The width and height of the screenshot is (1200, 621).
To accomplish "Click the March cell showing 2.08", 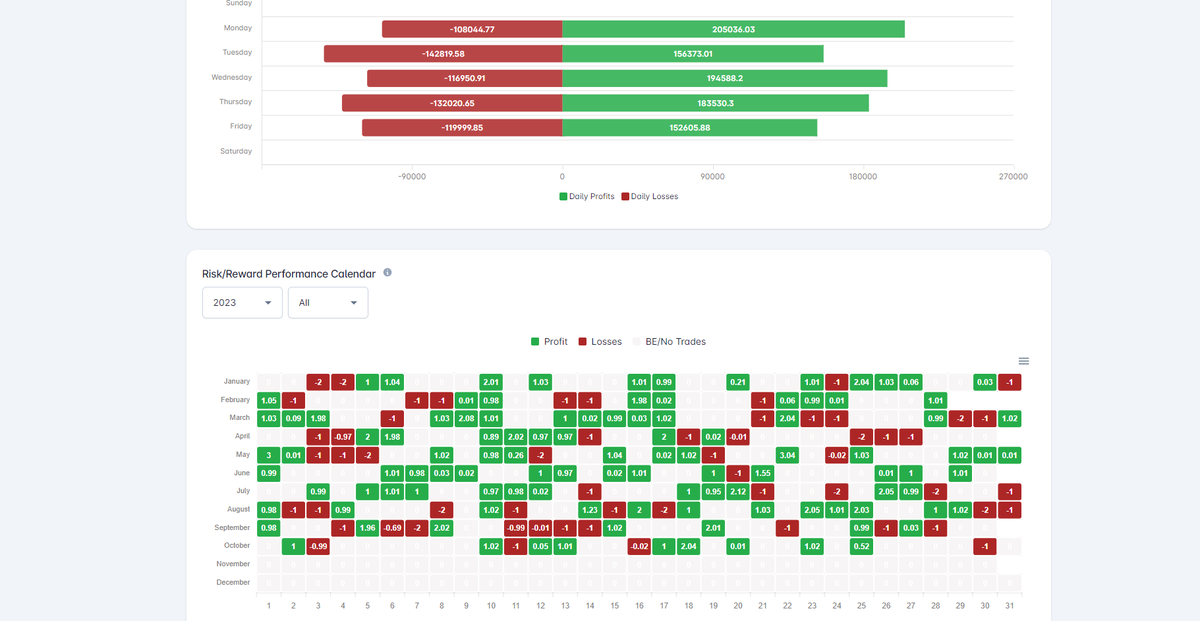I will click(x=466, y=418).
